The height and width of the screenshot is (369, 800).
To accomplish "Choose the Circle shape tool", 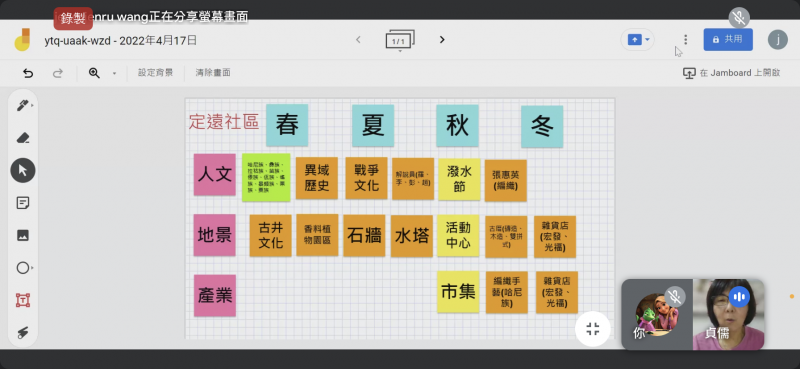I will click(x=22, y=268).
